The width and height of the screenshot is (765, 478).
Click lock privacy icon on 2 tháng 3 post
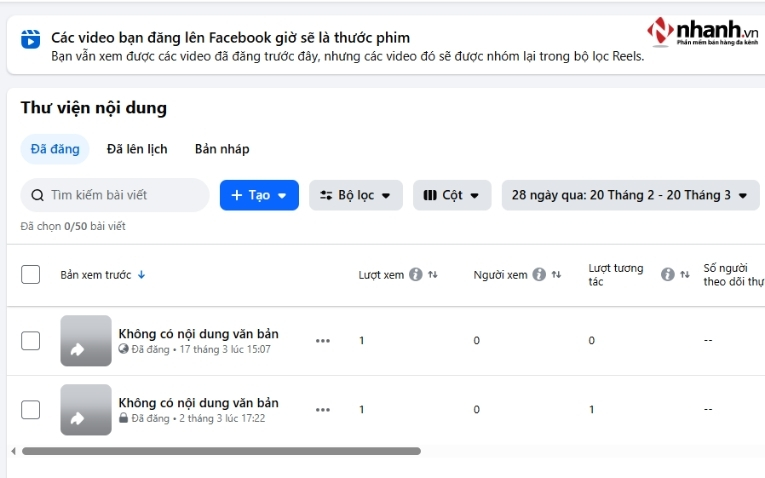coord(123,418)
